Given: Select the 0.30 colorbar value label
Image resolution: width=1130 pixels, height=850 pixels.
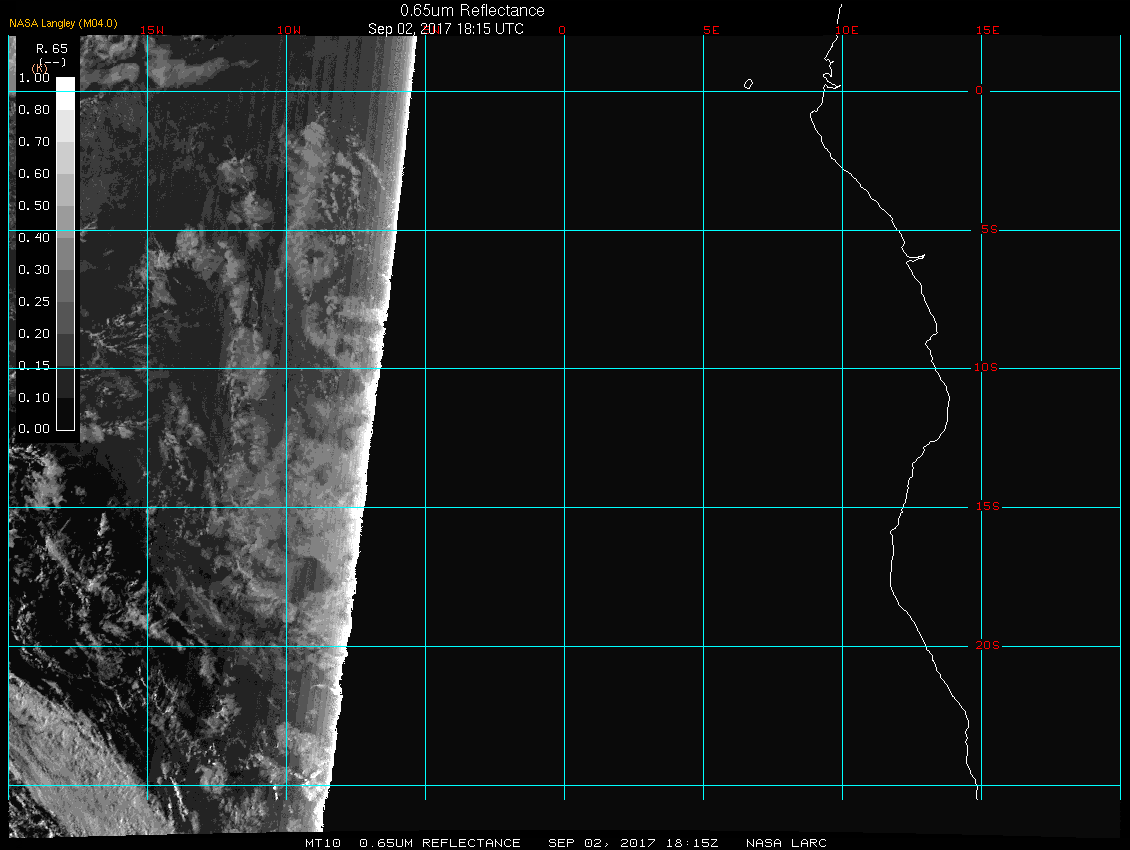Looking at the screenshot, I should [34, 270].
